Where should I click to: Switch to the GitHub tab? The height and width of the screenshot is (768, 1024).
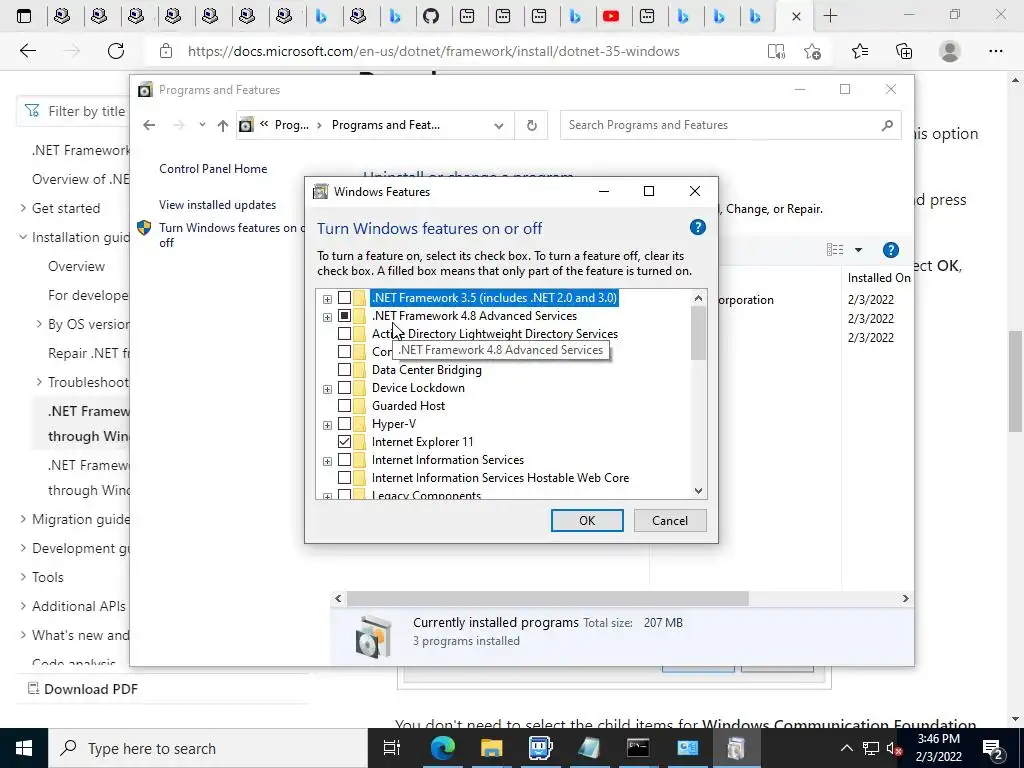coord(431,16)
